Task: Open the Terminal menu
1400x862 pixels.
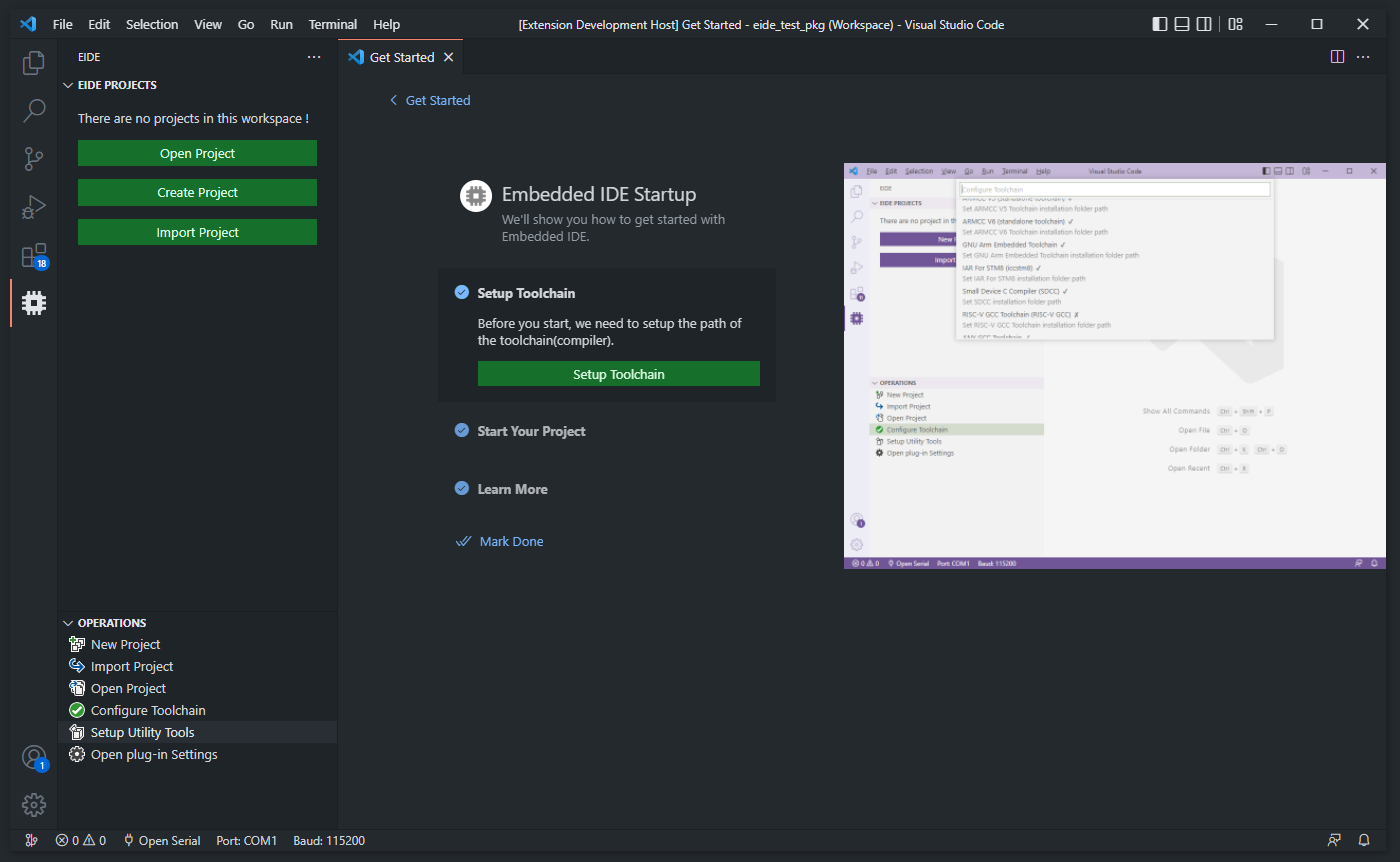Action: 333,24
